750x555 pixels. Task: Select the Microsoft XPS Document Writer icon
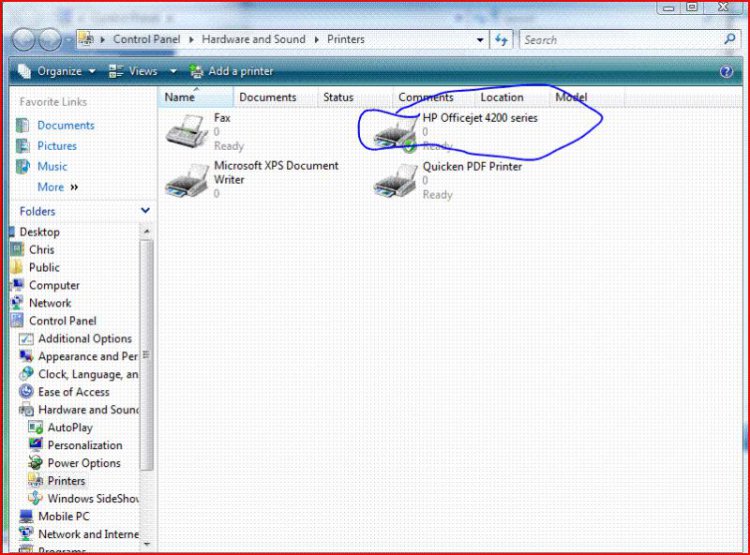187,180
